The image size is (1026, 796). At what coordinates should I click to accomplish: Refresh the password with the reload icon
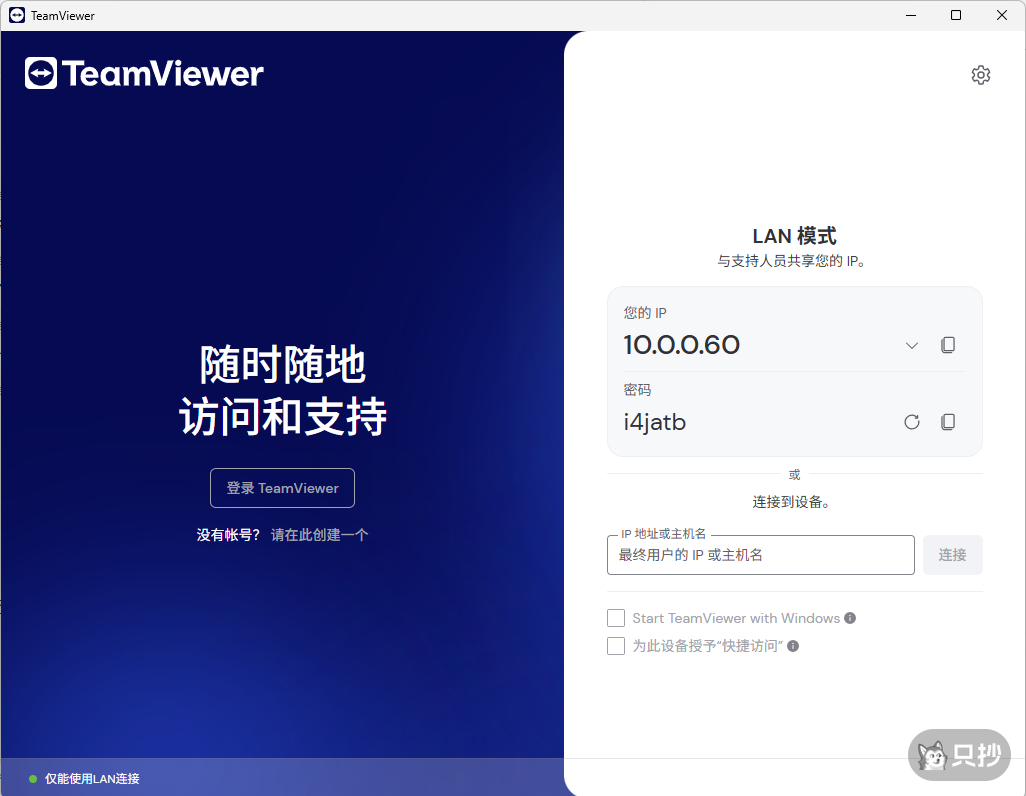point(911,422)
